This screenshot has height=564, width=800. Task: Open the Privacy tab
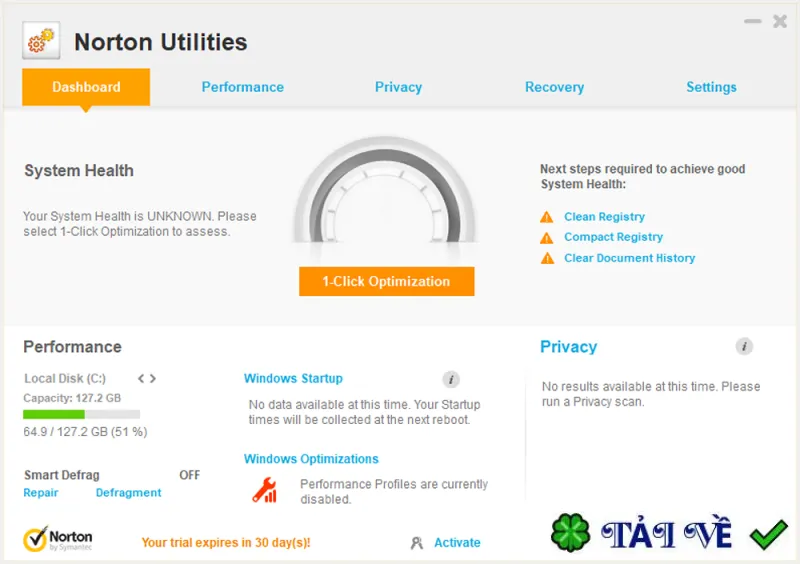[x=398, y=87]
